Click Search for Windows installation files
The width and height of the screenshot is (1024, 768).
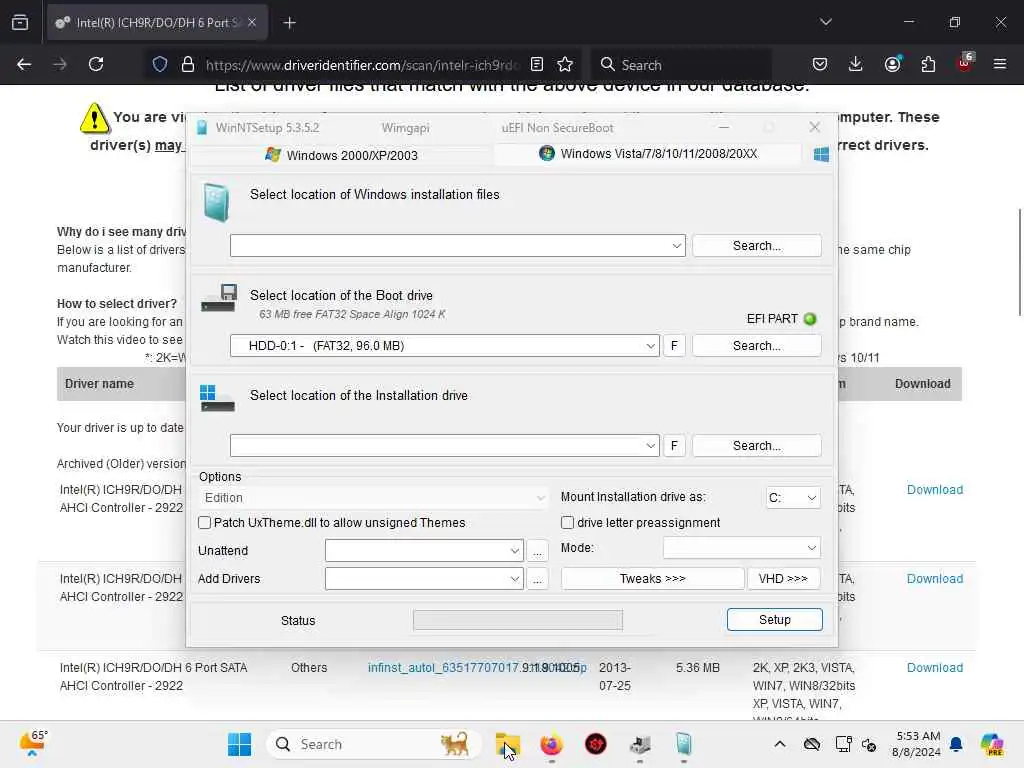[x=757, y=246]
